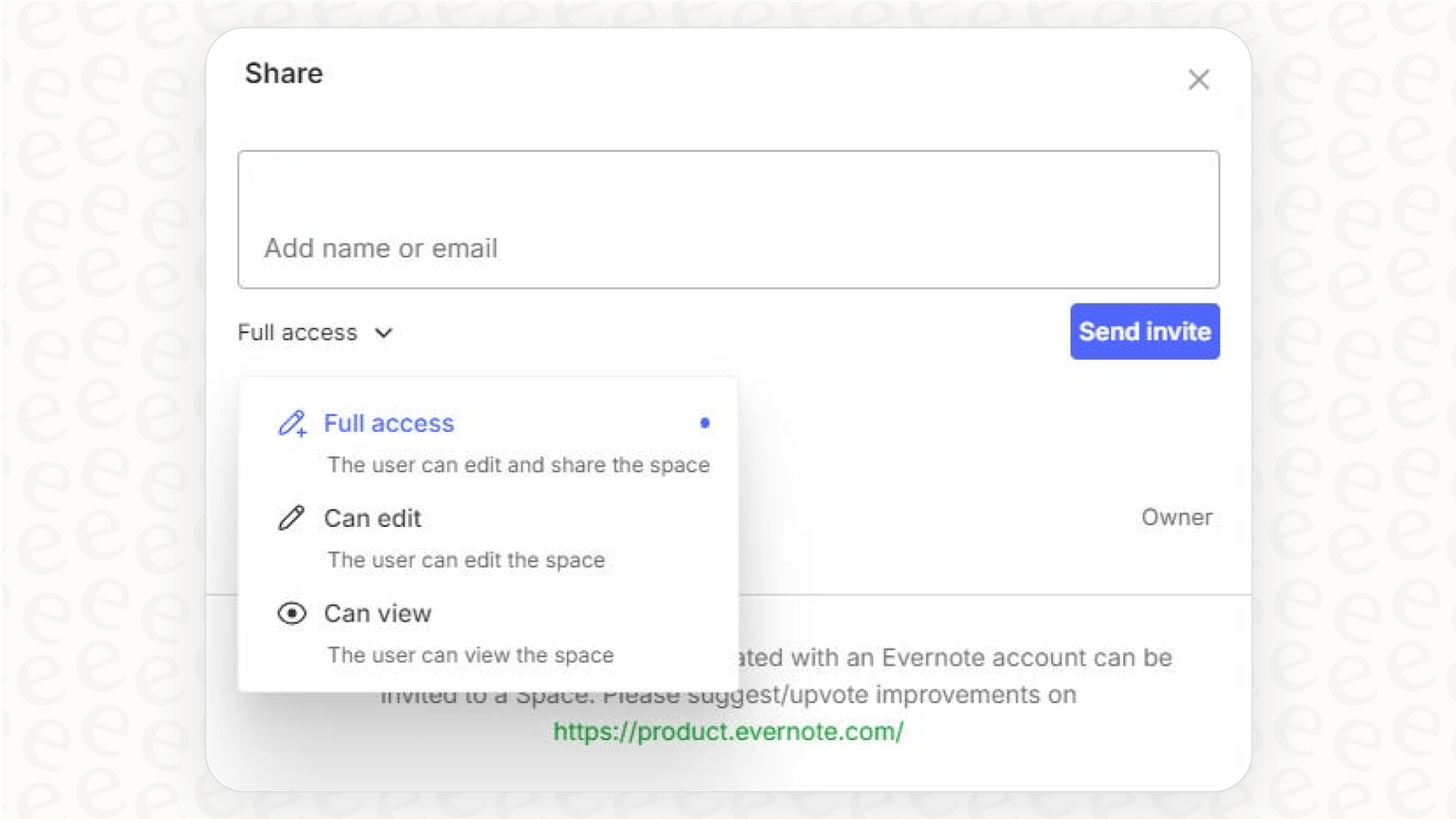The image size is (1456, 819).
Task: Collapse the Full access permission dropdown label
Action: [x=297, y=333]
